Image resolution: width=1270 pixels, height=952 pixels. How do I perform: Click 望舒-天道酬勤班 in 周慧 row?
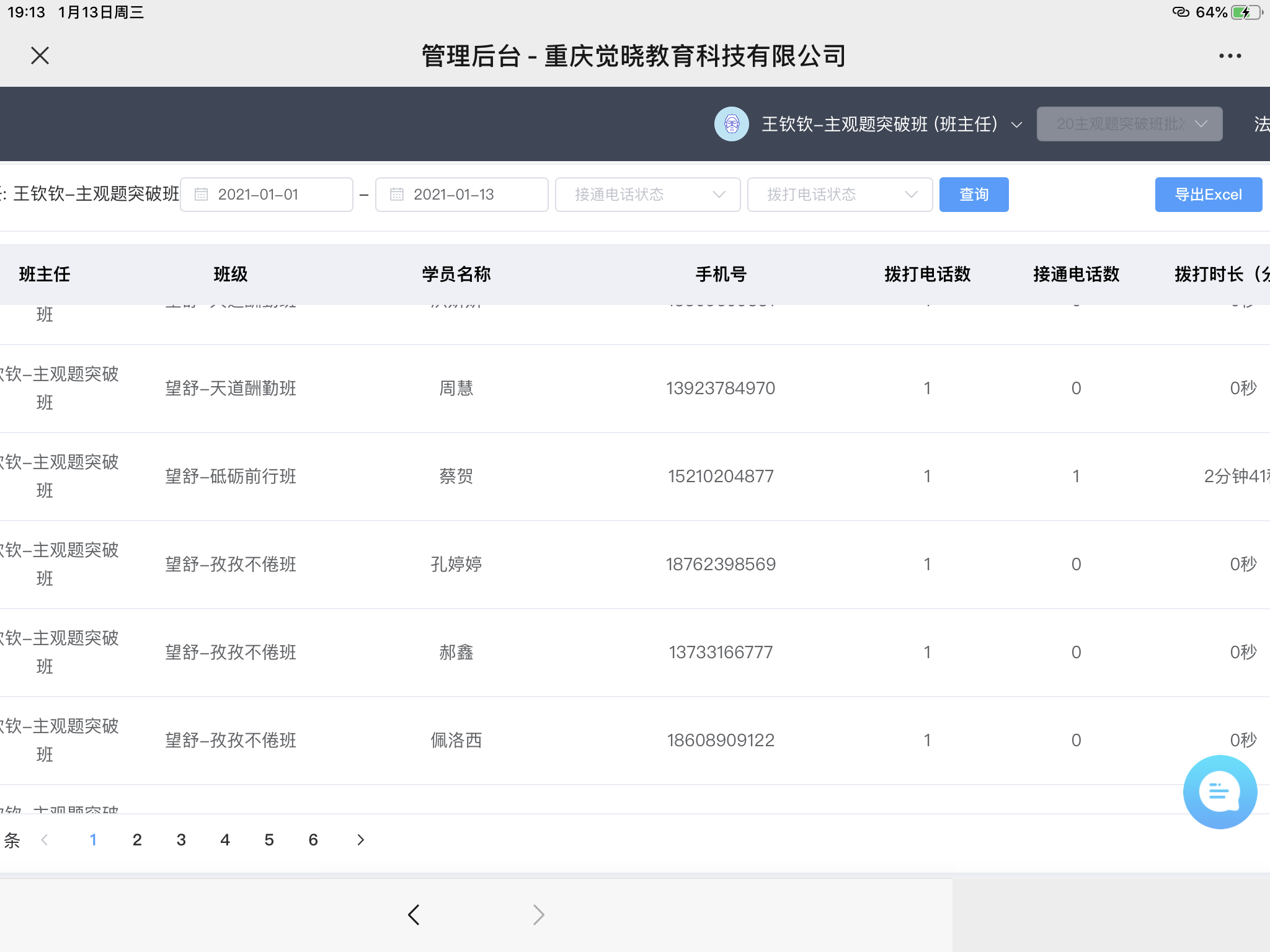(x=231, y=388)
